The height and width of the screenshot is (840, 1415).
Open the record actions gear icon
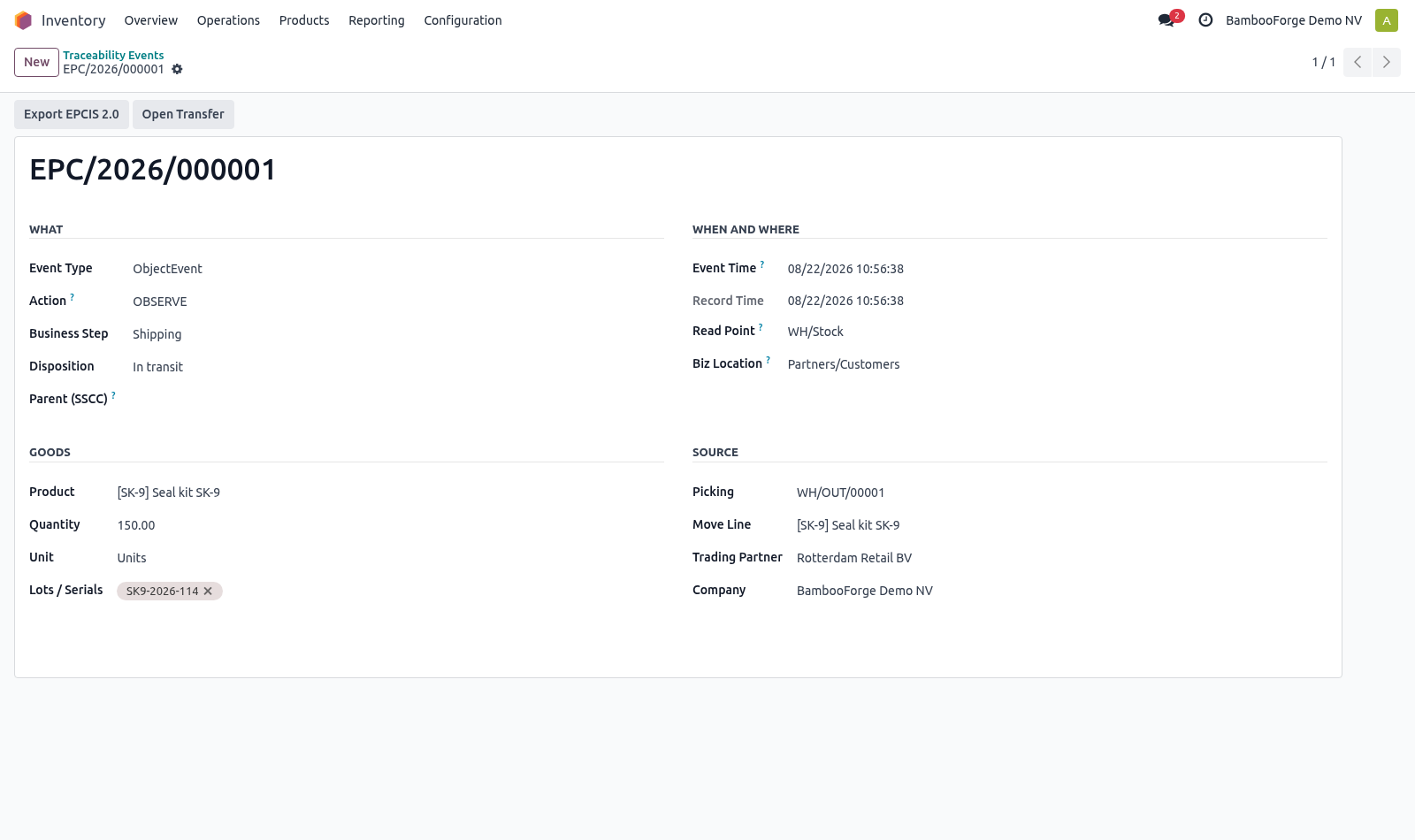pyautogui.click(x=177, y=69)
